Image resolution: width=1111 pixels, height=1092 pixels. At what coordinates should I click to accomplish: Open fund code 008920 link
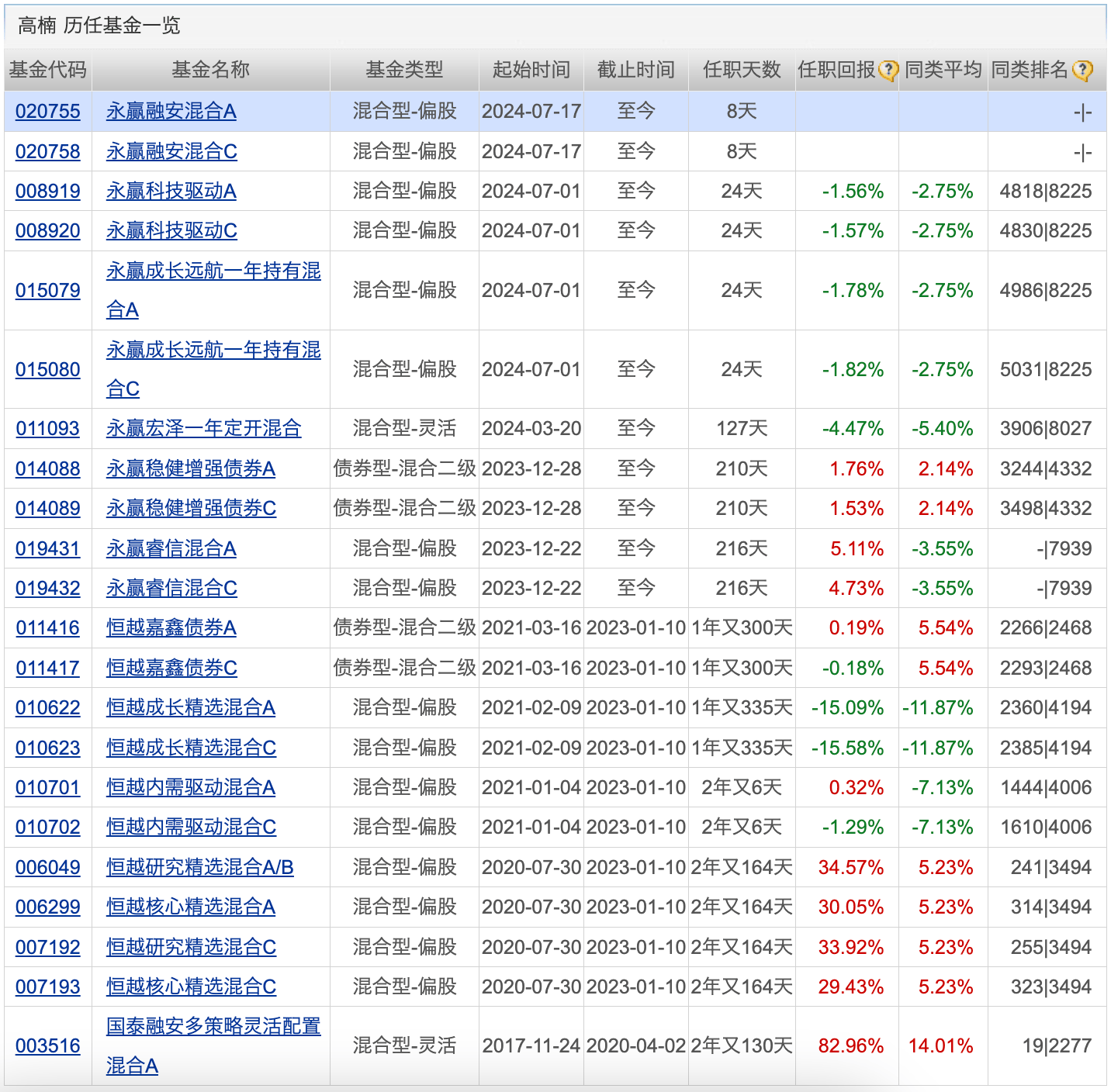tap(48, 230)
